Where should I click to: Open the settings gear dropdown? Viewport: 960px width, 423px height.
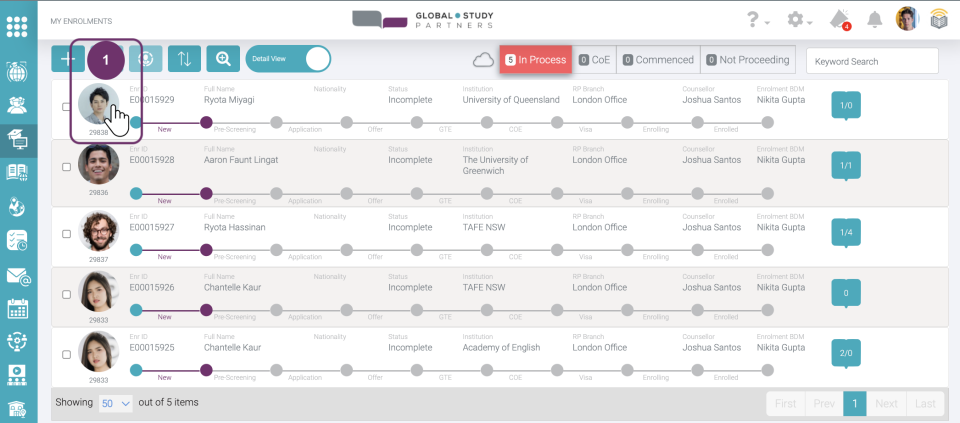click(799, 20)
